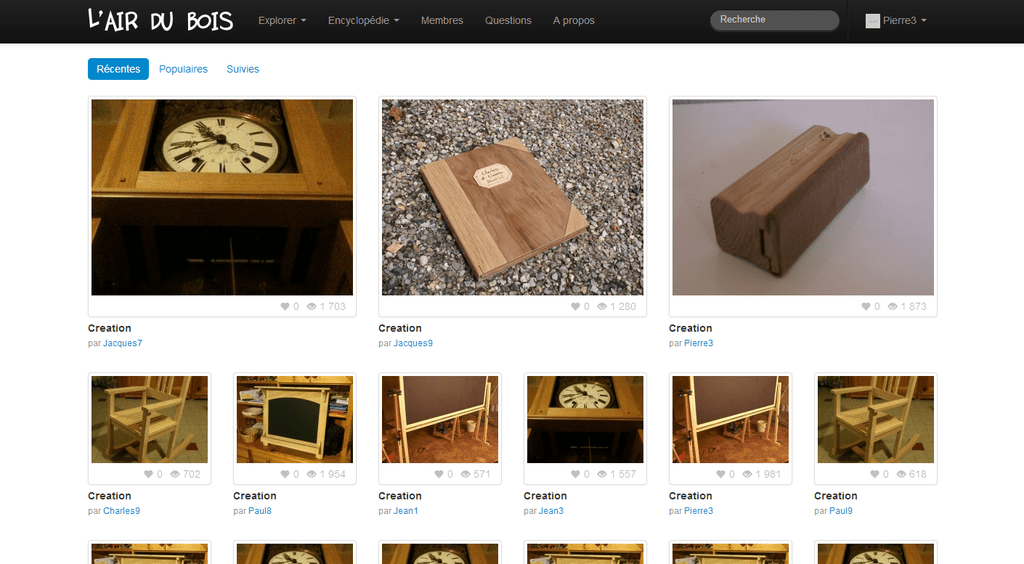The image size is (1024, 564).
Task: Open the clock thumbnail by Jean3
Action: [x=585, y=419]
